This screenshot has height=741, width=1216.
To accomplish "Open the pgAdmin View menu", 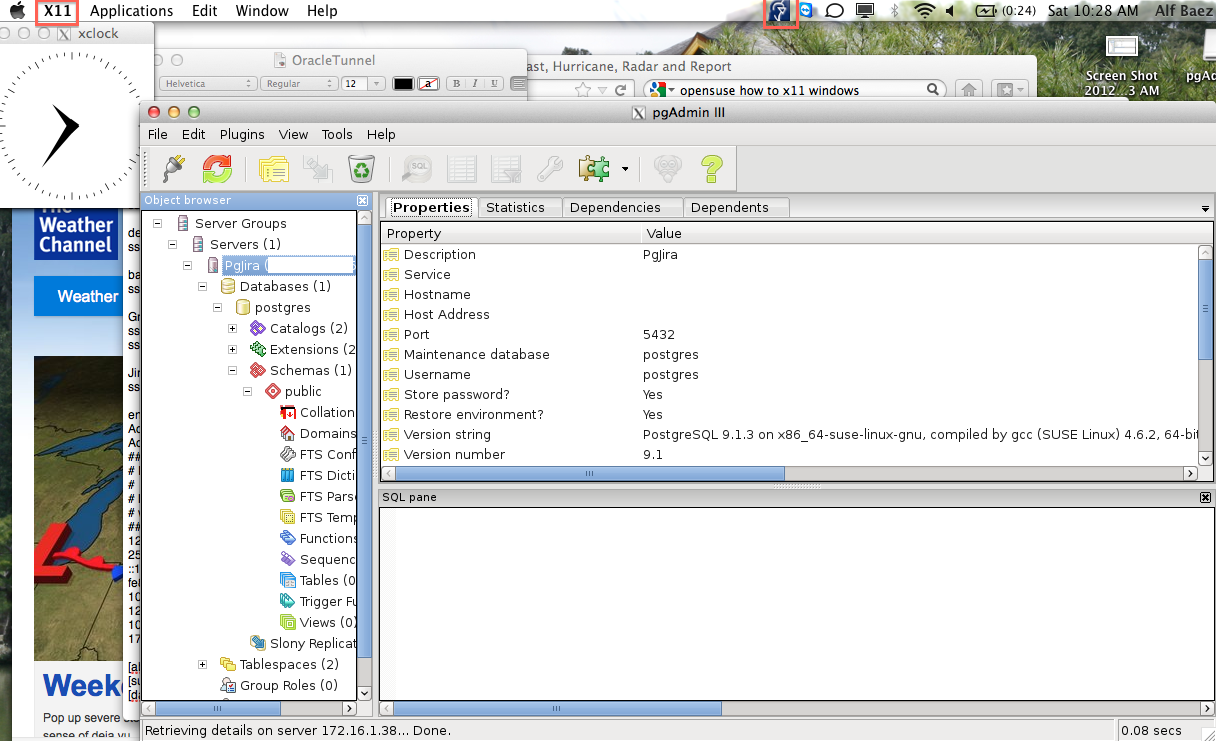I will (x=293, y=134).
